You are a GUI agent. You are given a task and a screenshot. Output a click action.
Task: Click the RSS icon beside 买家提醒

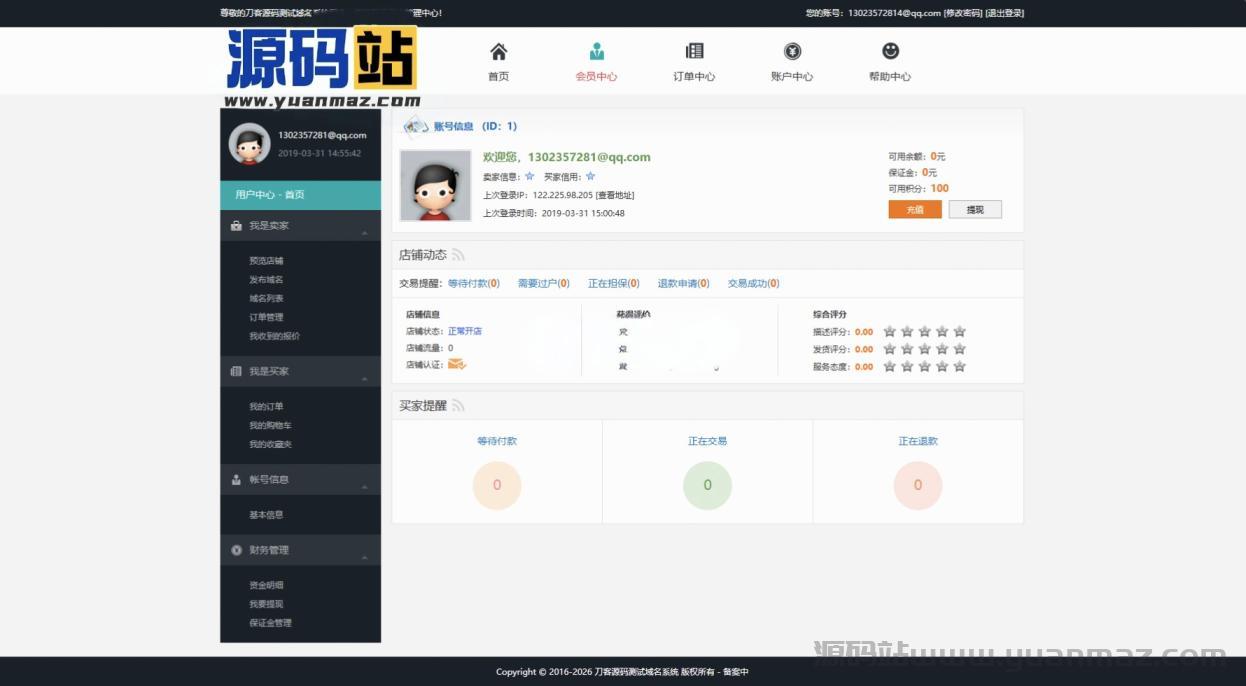(458, 406)
